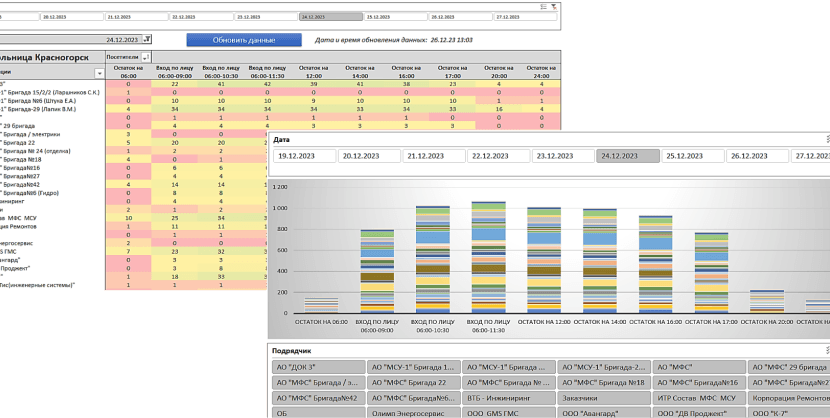Click multi-select icon in Подрядчик slicer header
Screen dimensions: 830x418
[x=826, y=351]
